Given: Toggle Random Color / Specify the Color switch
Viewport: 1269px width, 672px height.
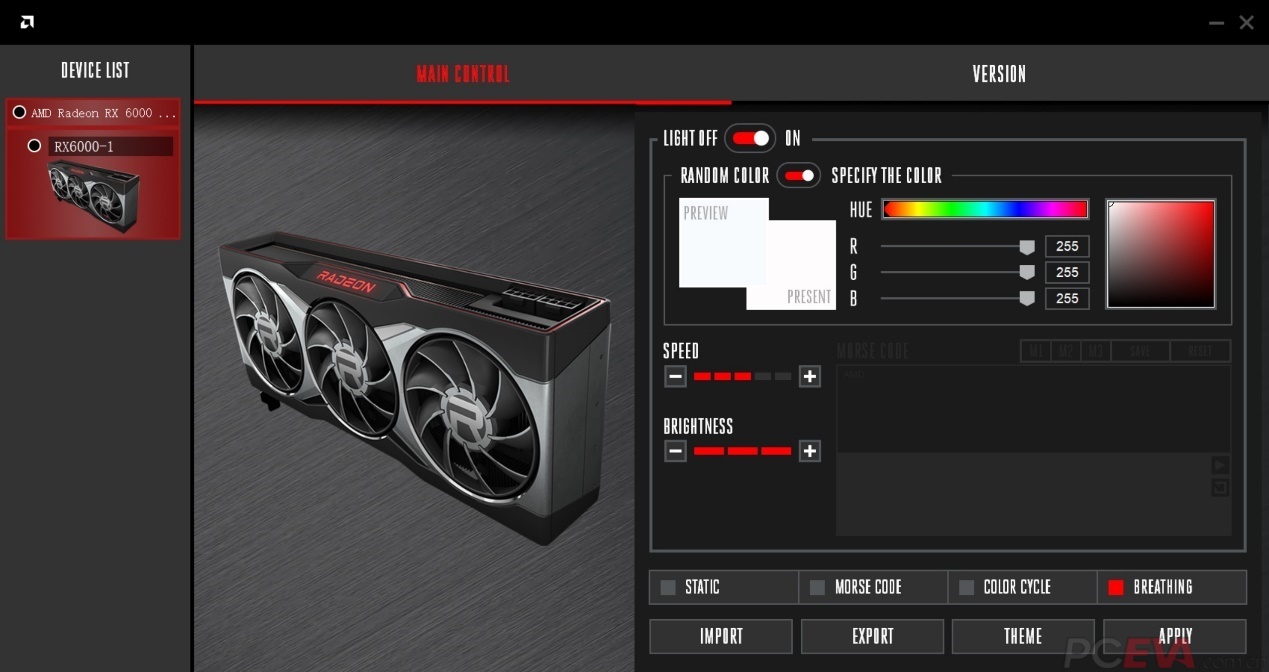Looking at the screenshot, I should click(799, 176).
